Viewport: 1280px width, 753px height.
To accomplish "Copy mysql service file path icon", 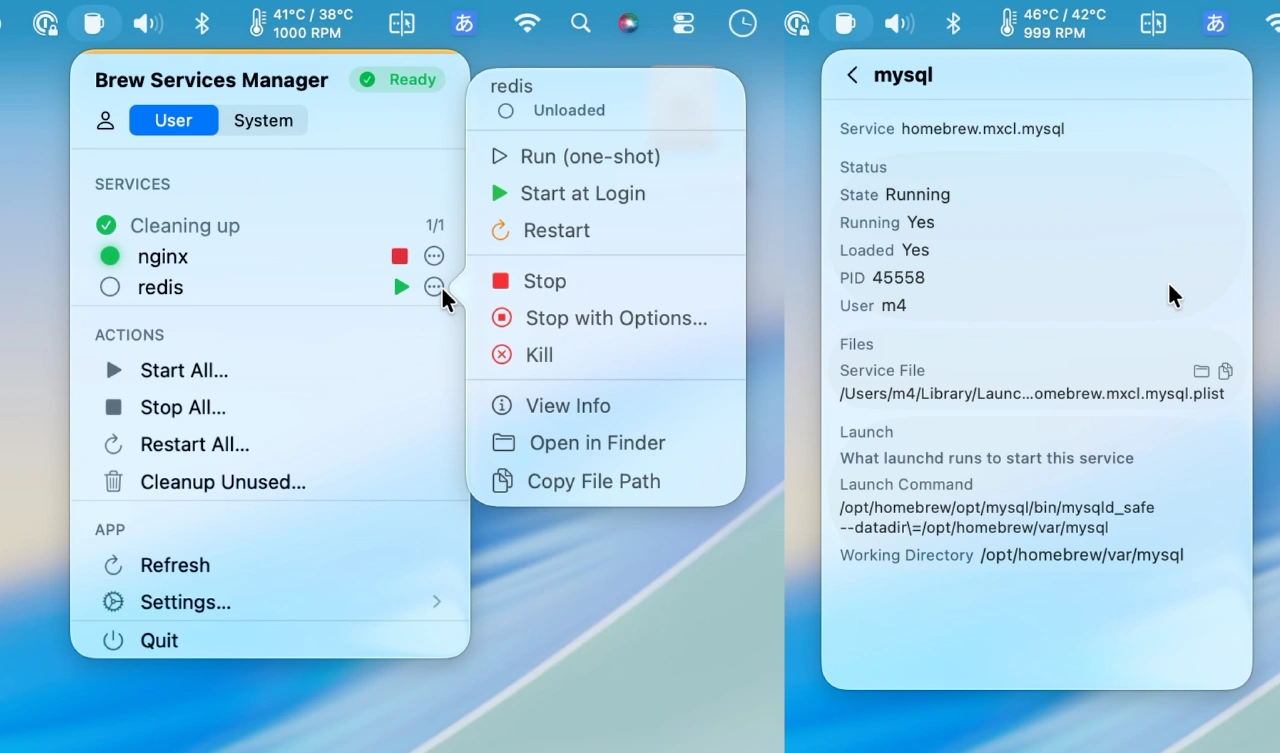I will pyautogui.click(x=1225, y=371).
